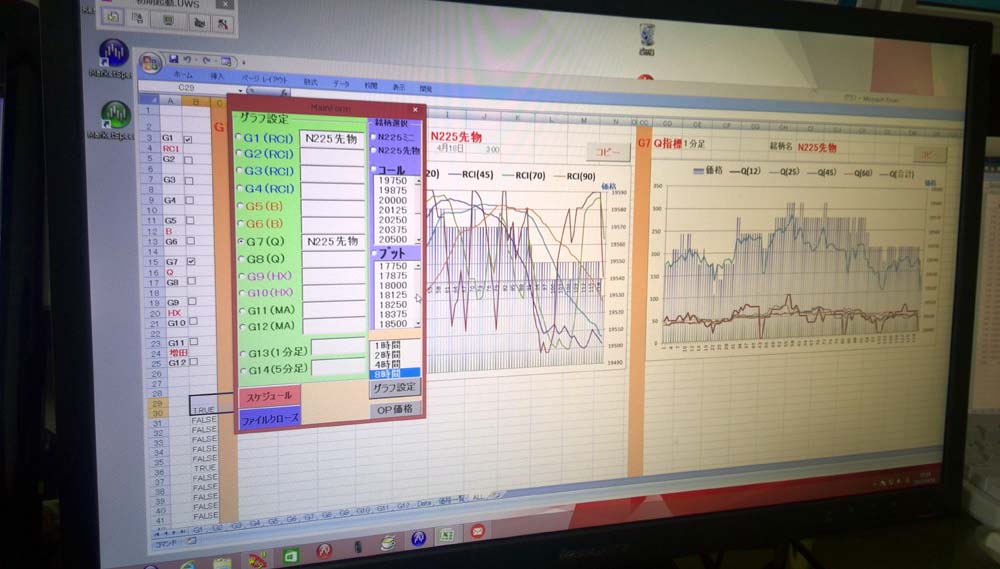
Task: Open the ホーム ribbon tab
Action: coord(184,75)
